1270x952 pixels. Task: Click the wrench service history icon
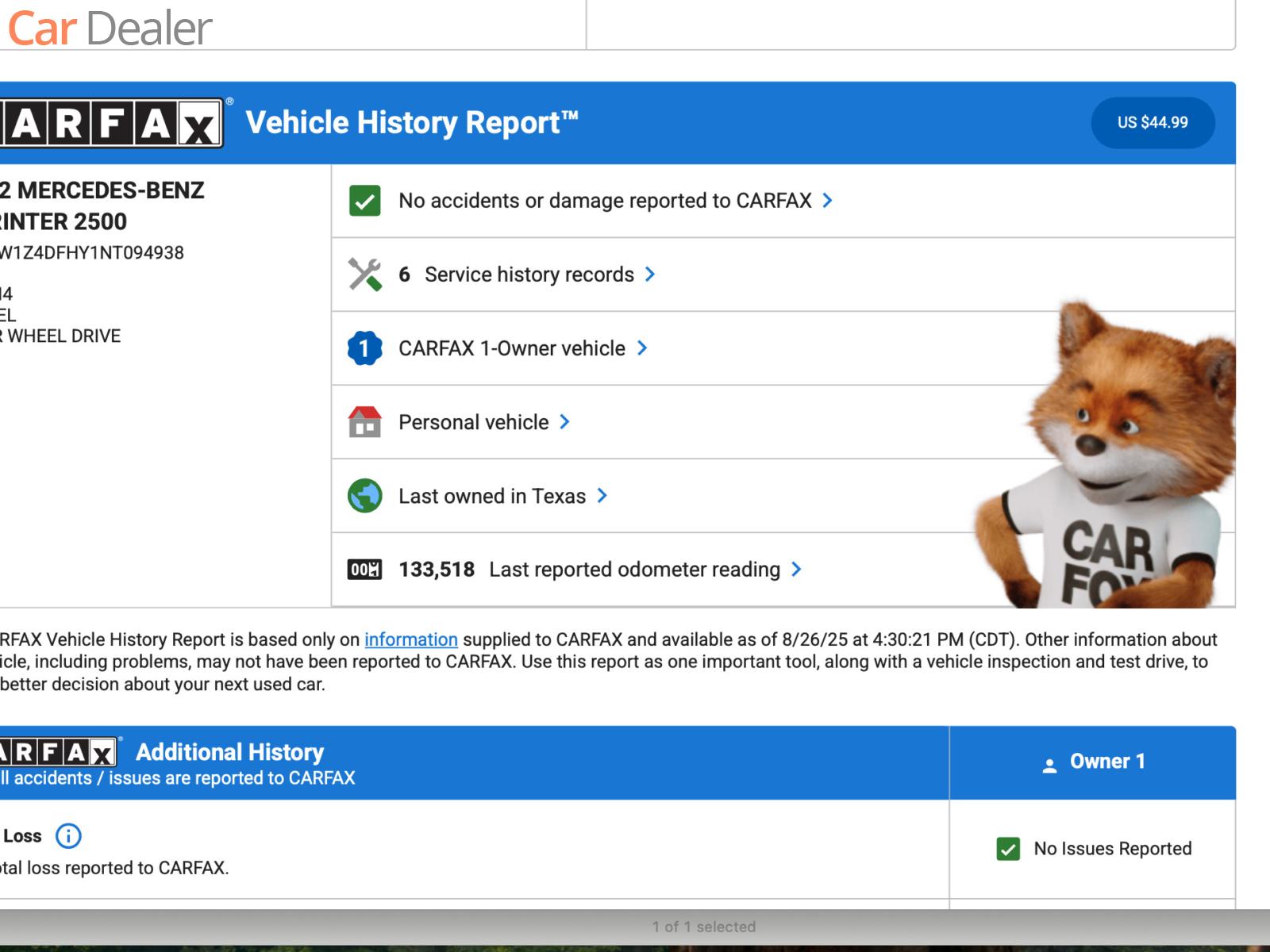pyautogui.click(x=364, y=274)
